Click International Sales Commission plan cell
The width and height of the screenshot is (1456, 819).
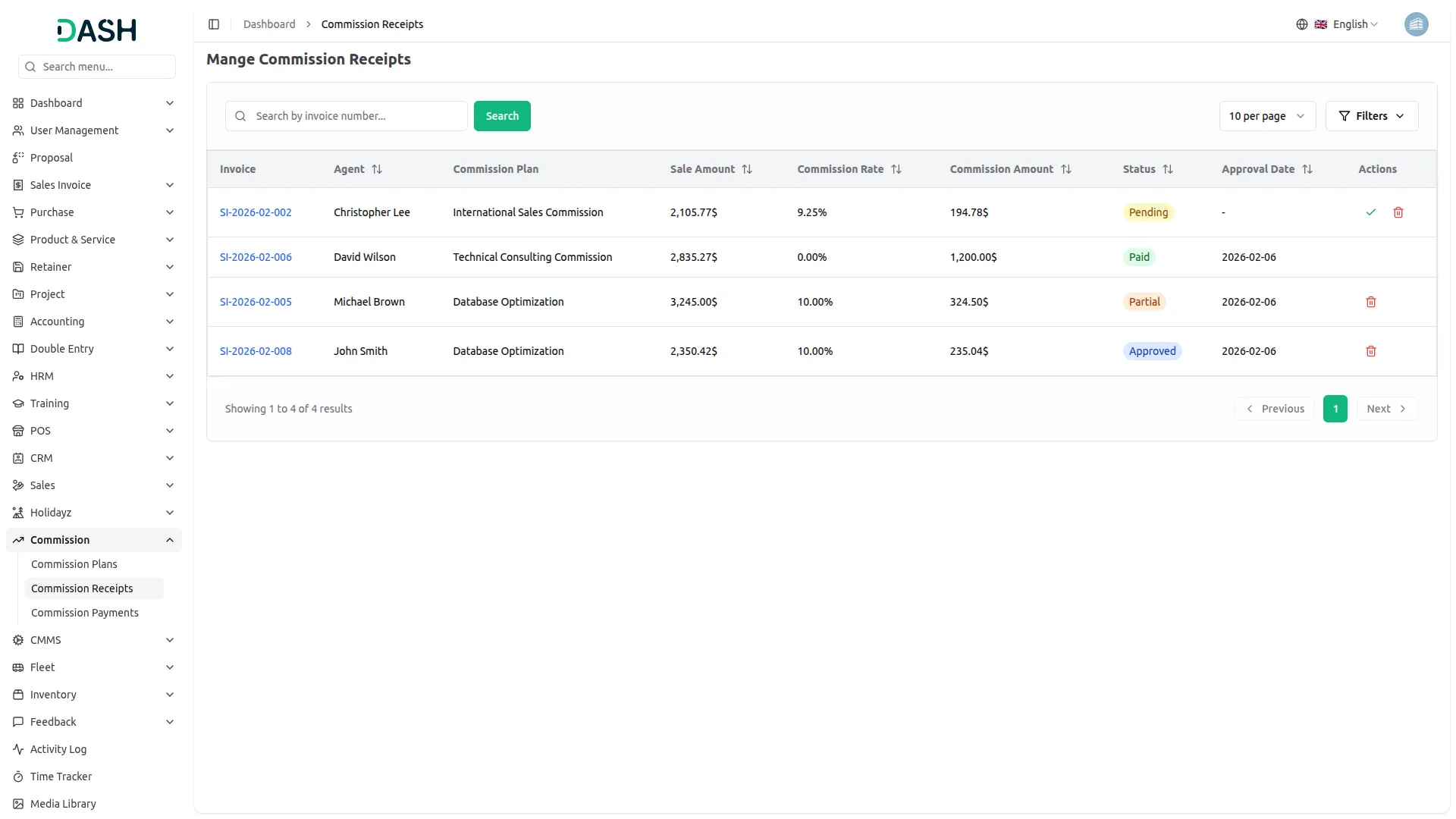coord(528,212)
